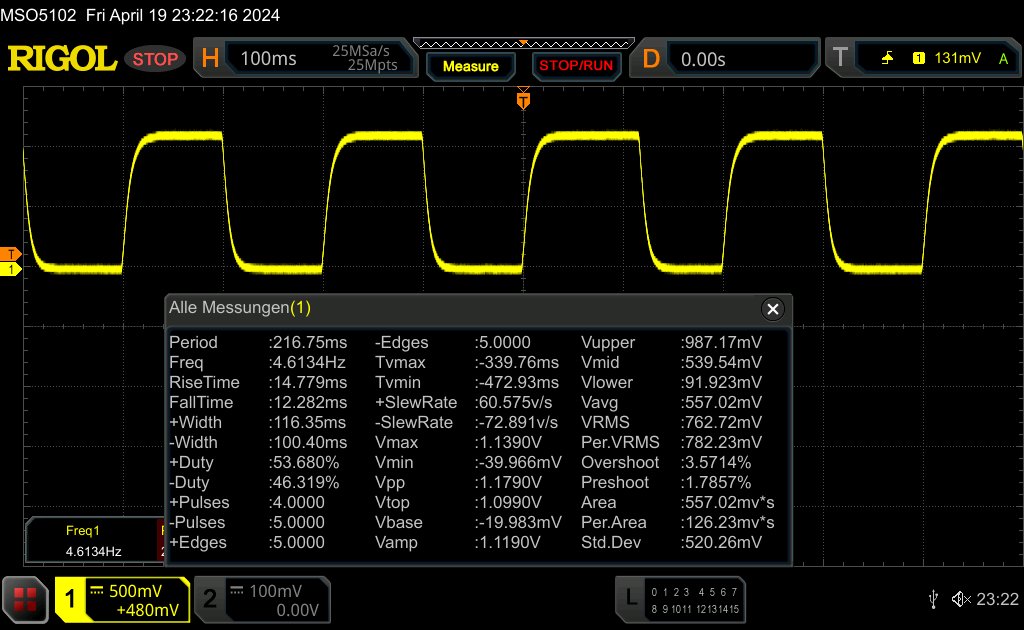Click the muted speaker sound icon
The height and width of the screenshot is (630, 1024).
click(960, 598)
